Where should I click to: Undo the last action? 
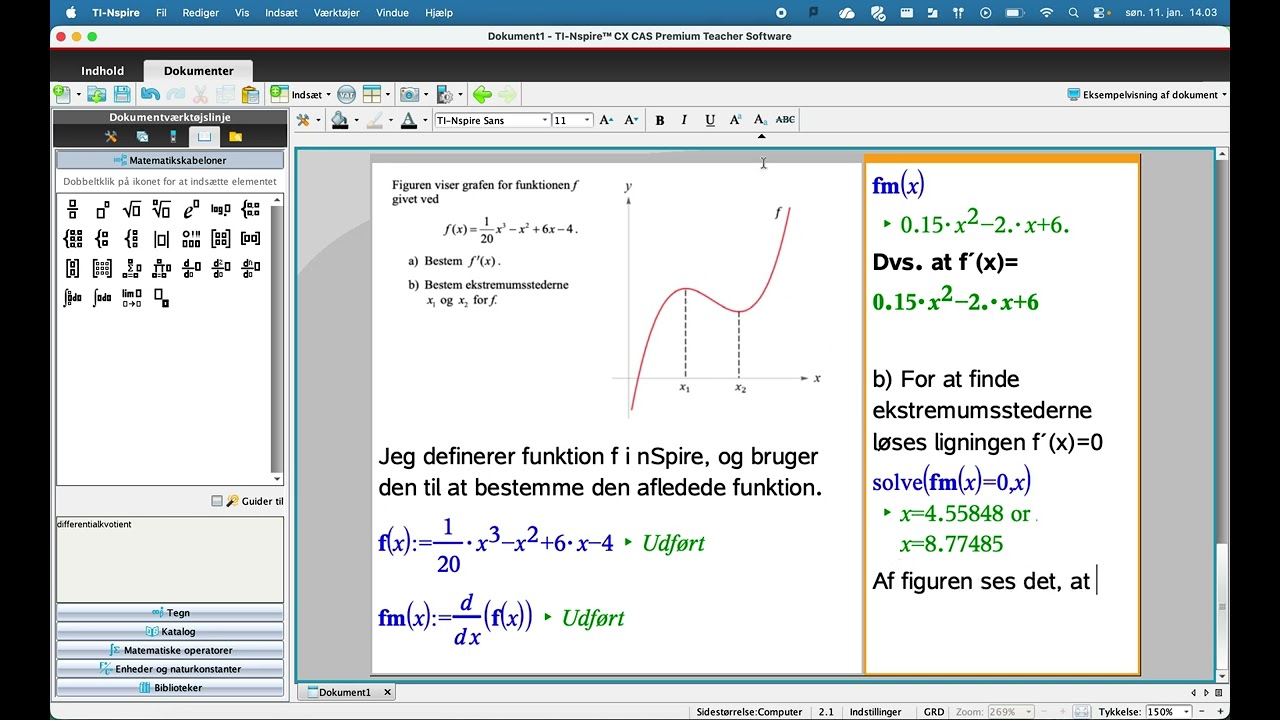[x=150, y=94]
